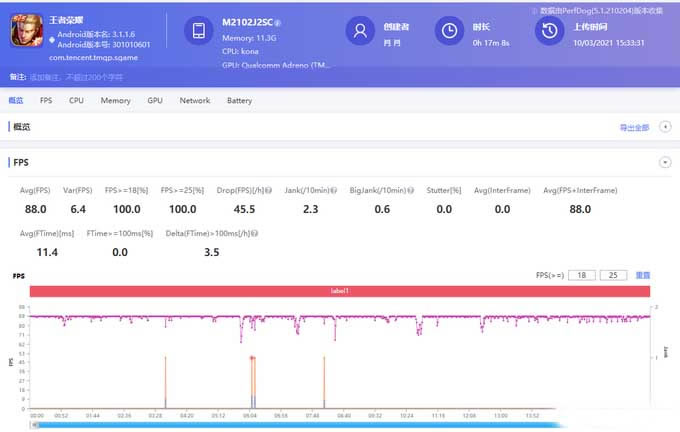Screen dimensions: 680x432
Task: Click the duration clock icon
Action: [451, 31]
